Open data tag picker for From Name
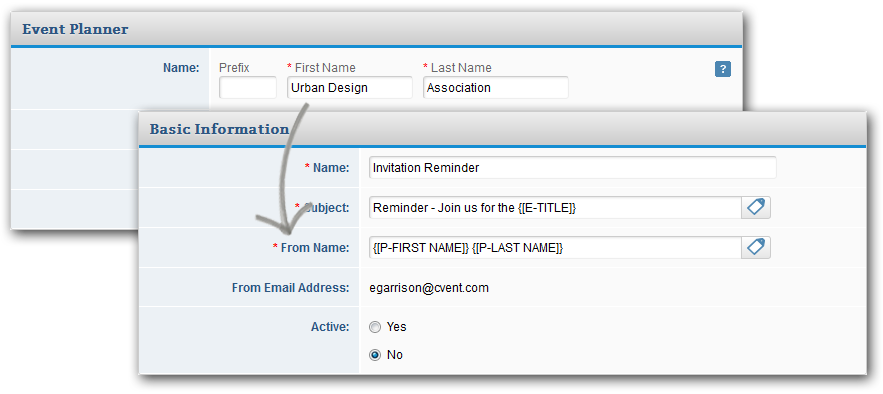Image resolution: width=883 pixels, height=394 pixels. point(756,248)
